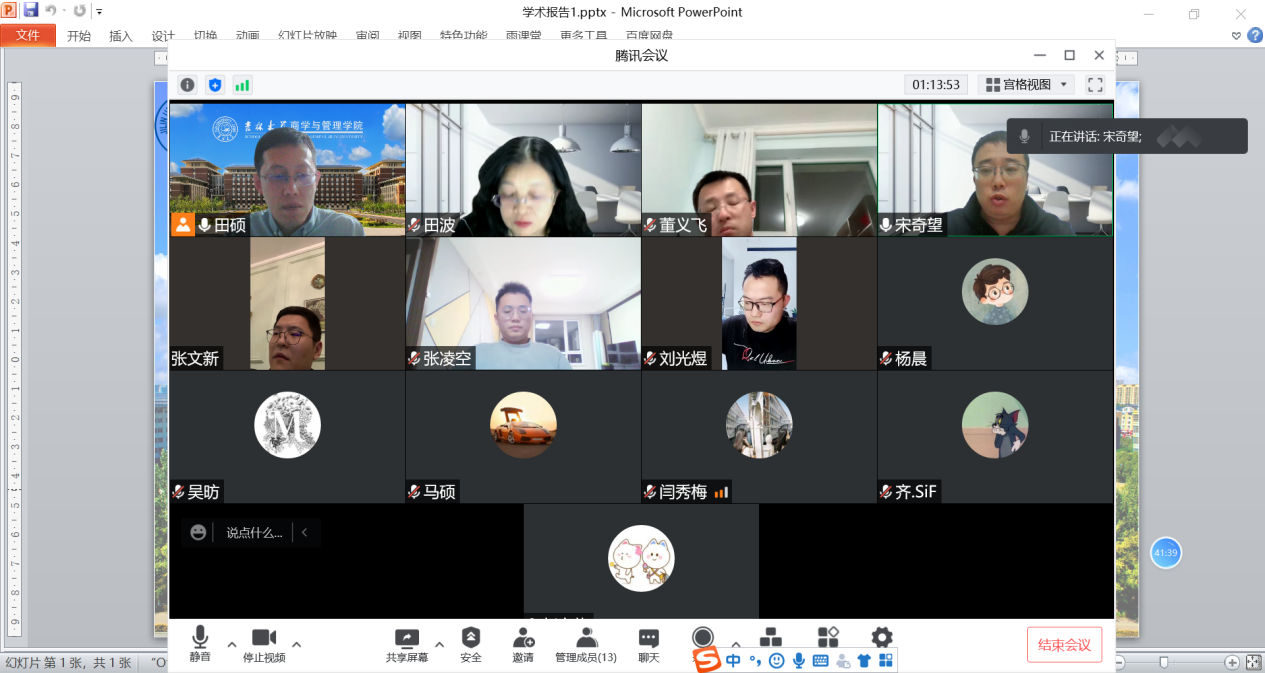The image size is (1265, 673).
Task: Toggle the Sogou 中 Chinese/English input mode
Action: click(734, 661)
